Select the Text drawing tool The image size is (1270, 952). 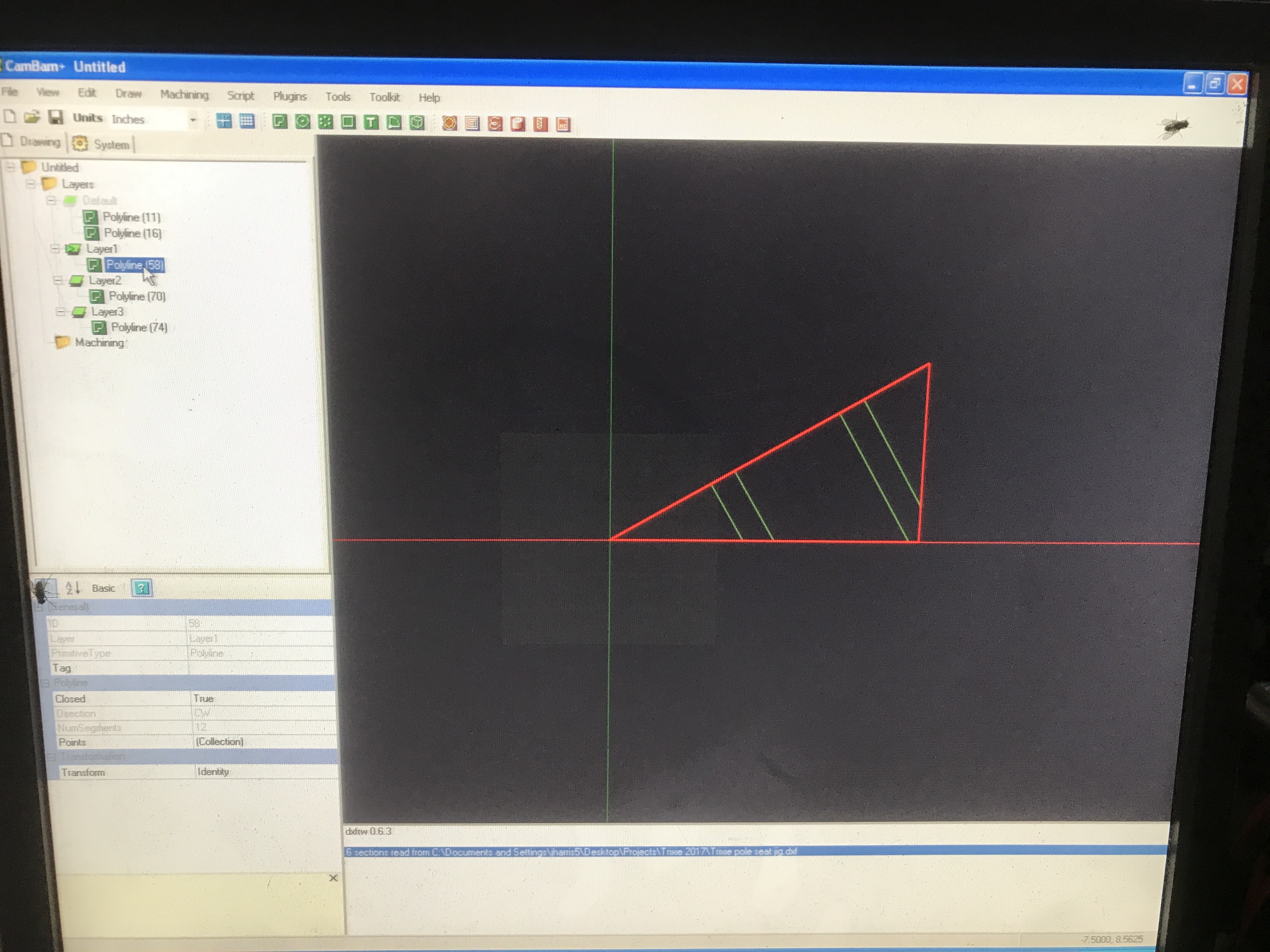tap(371, 122)
